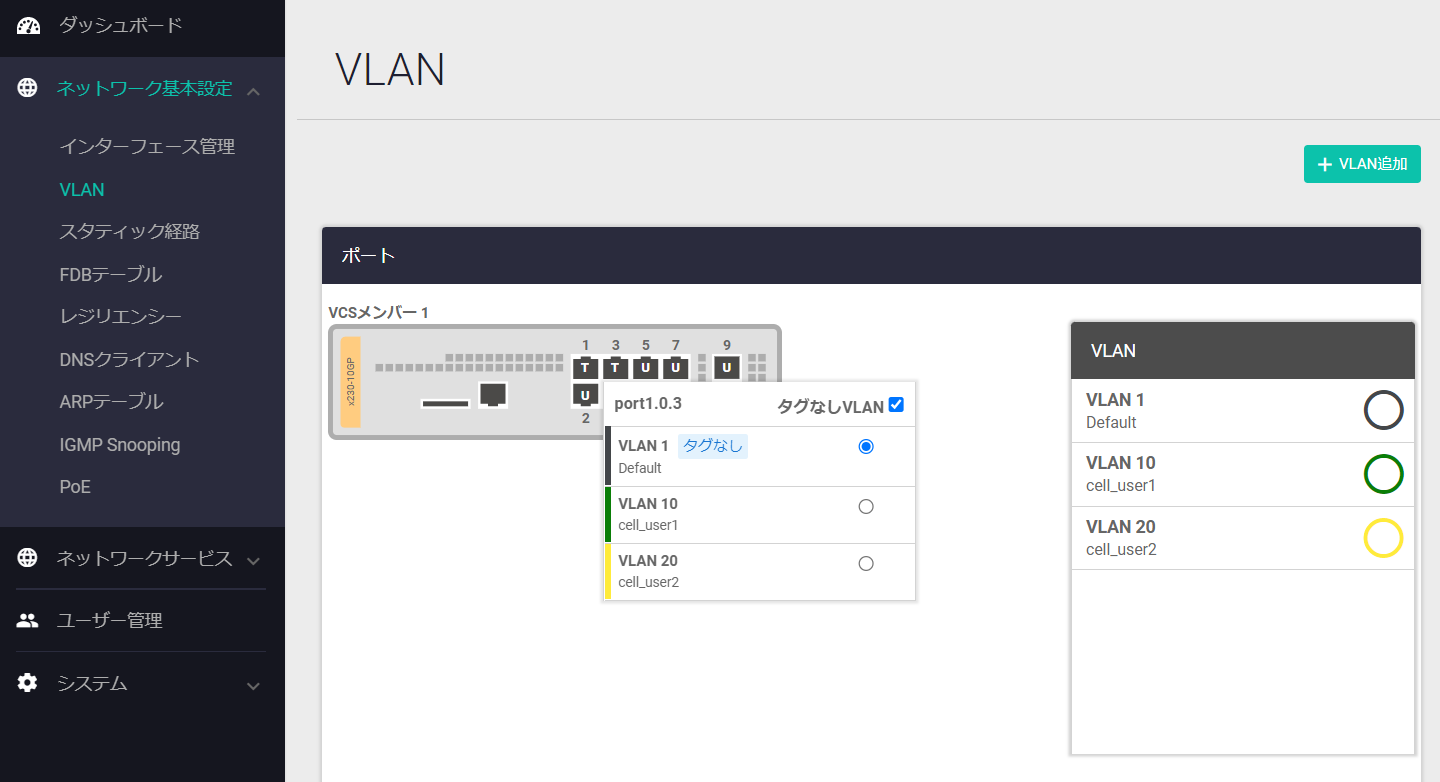The image size is (1440, 782).
Task: Open the dashboard via its gauge icon
Action: coord(28,26)
